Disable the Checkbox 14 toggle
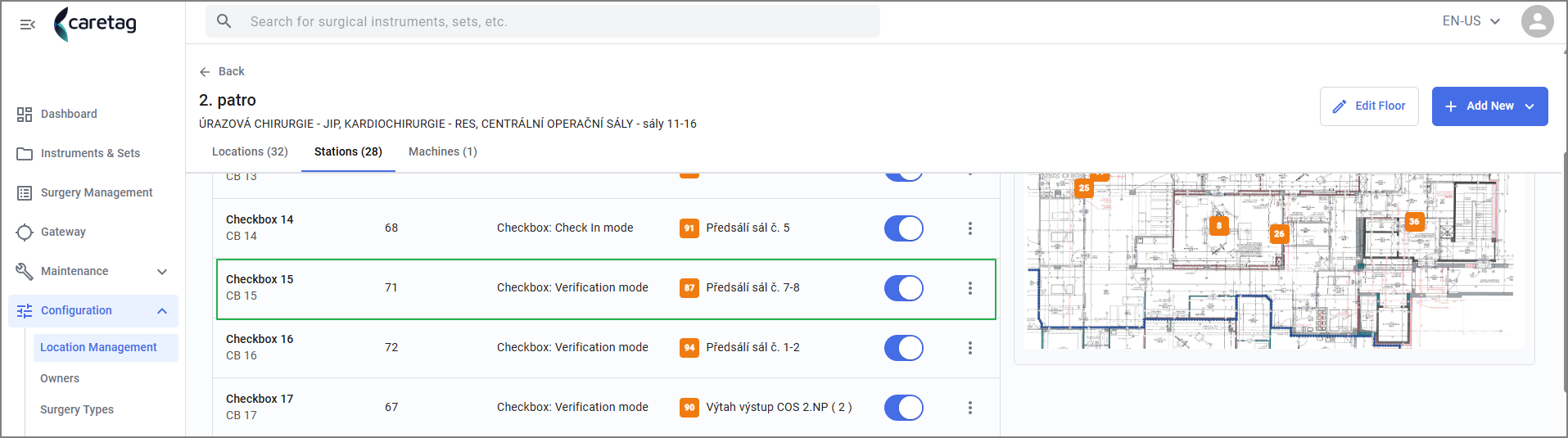This screenshot has height=438, width=1568. [904, 228]
